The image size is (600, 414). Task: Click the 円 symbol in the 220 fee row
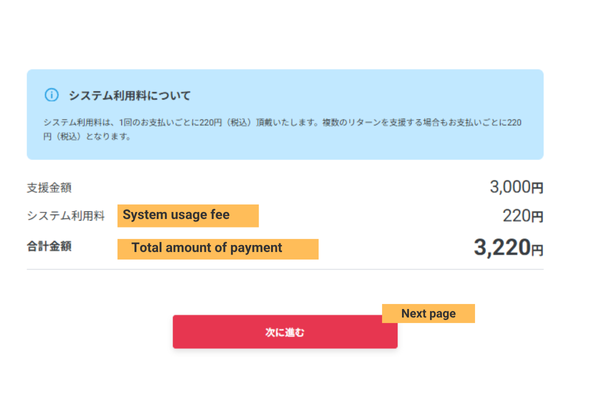[x=537, y=217]
